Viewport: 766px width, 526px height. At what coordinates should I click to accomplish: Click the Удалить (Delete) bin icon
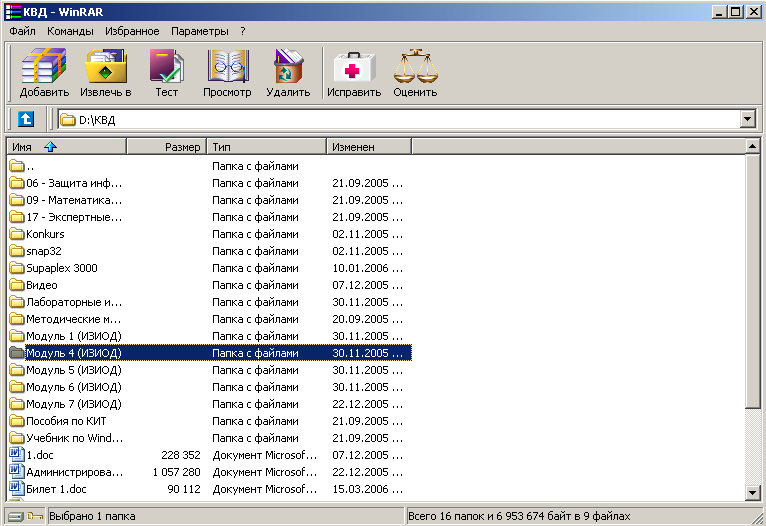(x=288, y=66)
